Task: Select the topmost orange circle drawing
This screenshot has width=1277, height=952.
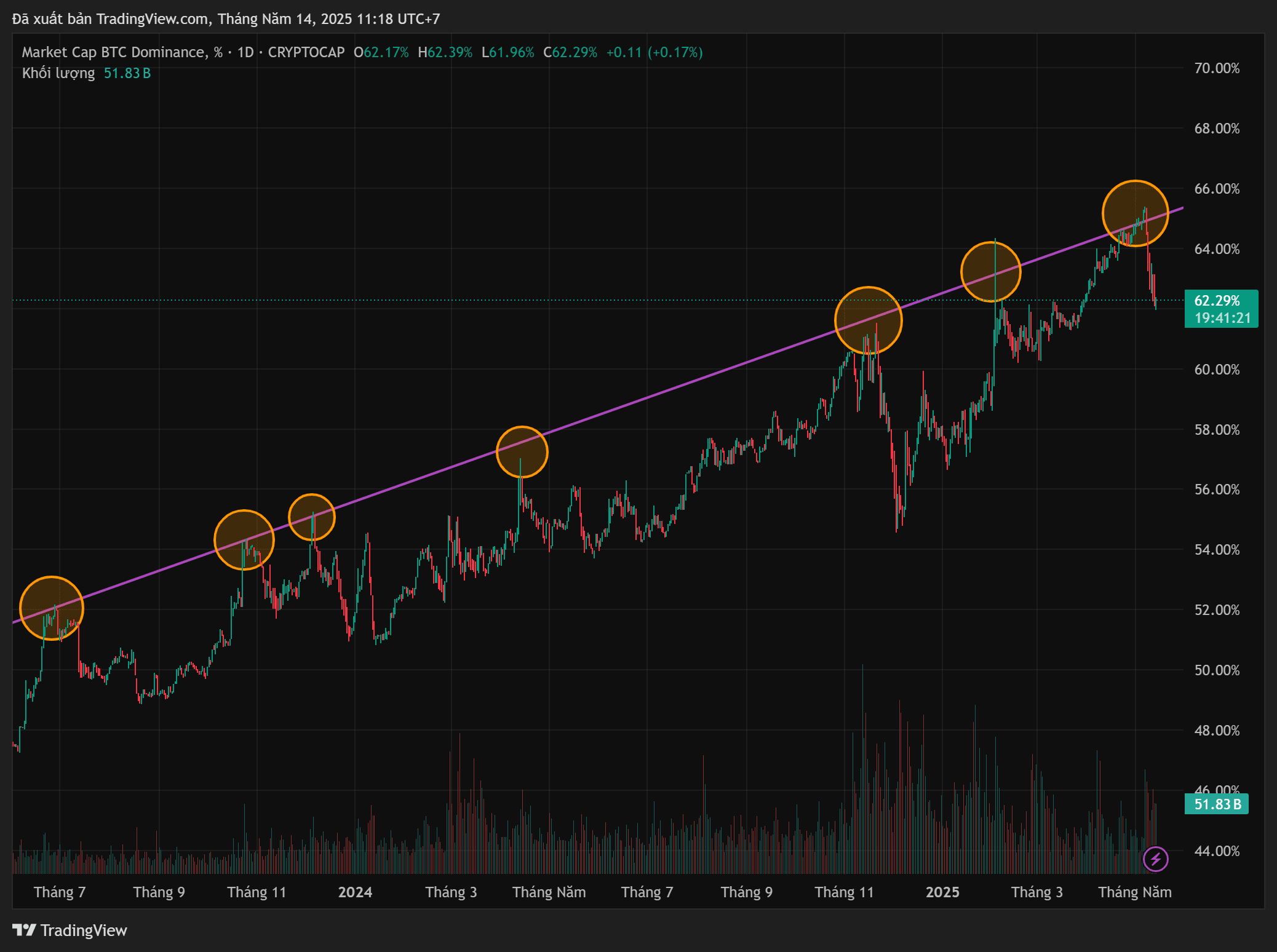Action: coord(1135,212)
